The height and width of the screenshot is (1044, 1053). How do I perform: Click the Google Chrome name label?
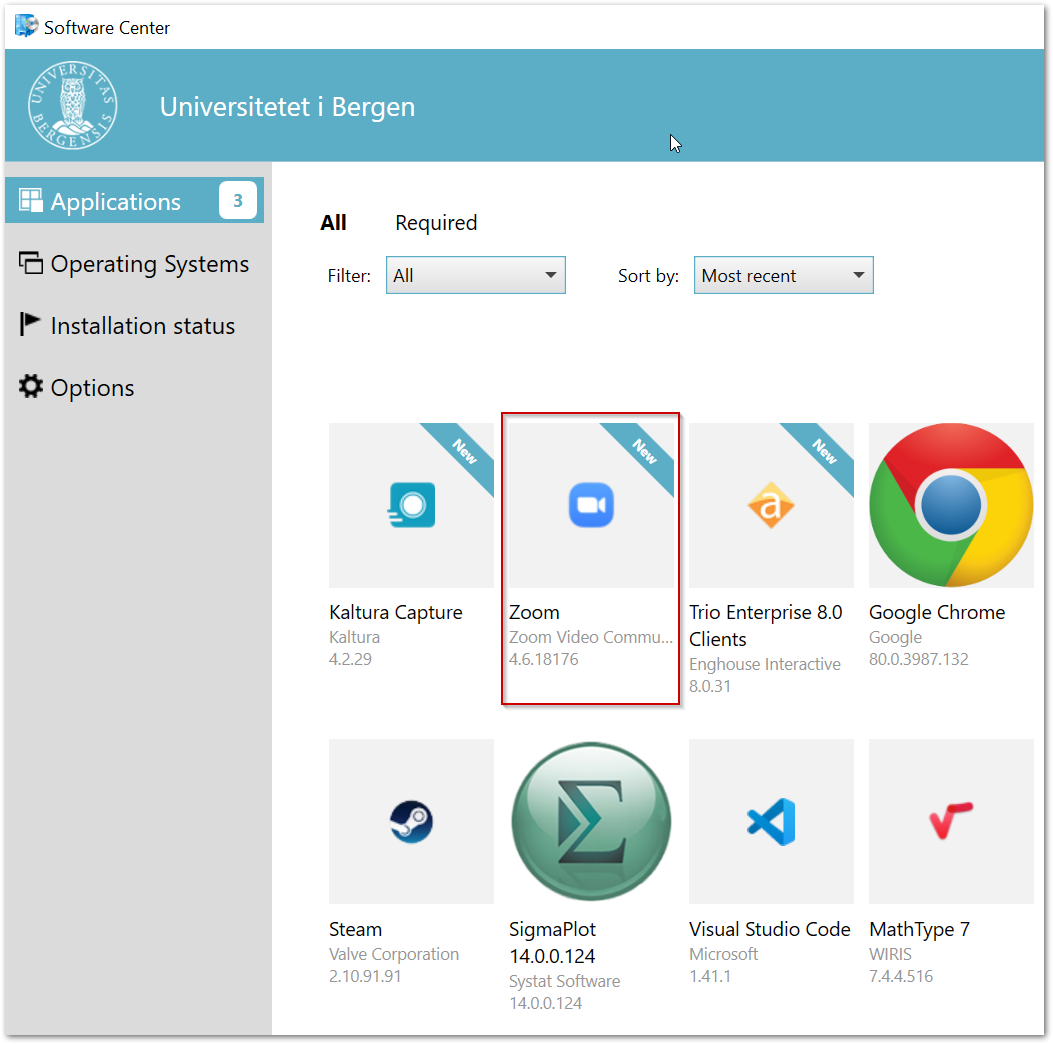[x=937, y=613]
